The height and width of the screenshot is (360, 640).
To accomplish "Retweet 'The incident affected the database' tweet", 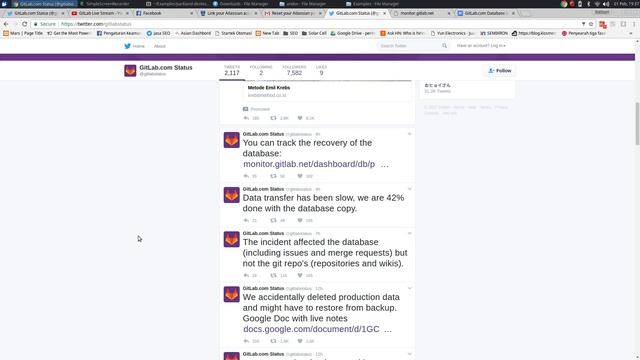I will 273,276.
